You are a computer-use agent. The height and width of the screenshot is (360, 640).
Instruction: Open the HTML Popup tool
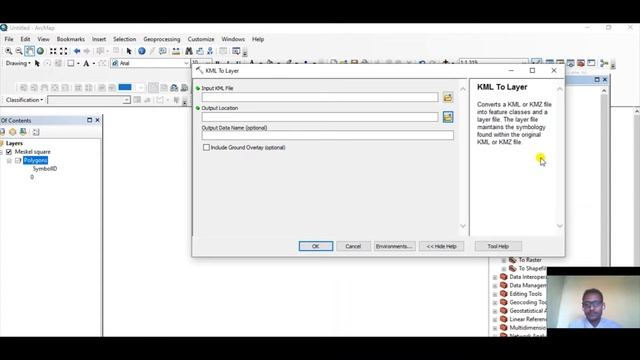click(163, 51)
